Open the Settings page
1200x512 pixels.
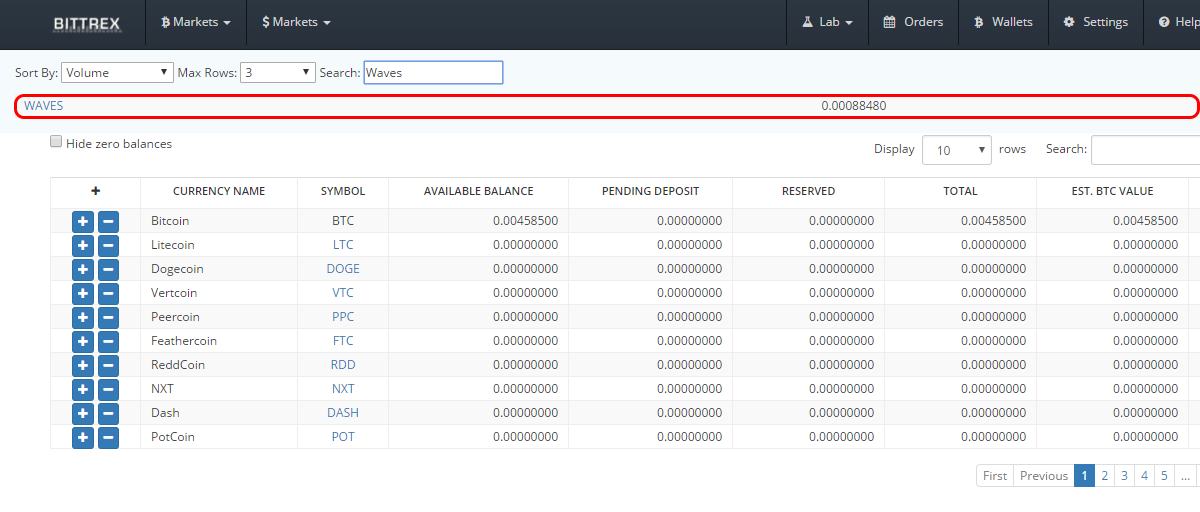1095,22
